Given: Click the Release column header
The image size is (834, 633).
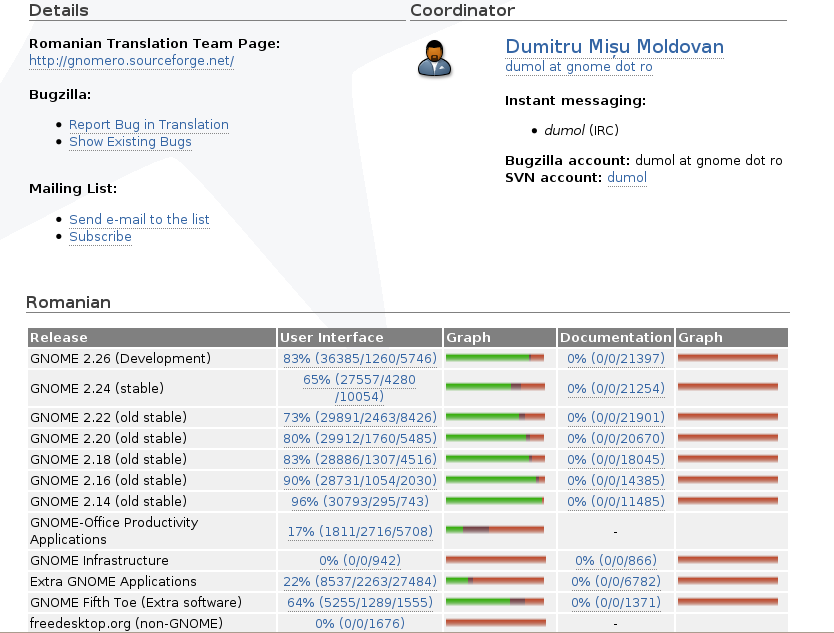Looking at the screenshot, I should click(152, 338).
